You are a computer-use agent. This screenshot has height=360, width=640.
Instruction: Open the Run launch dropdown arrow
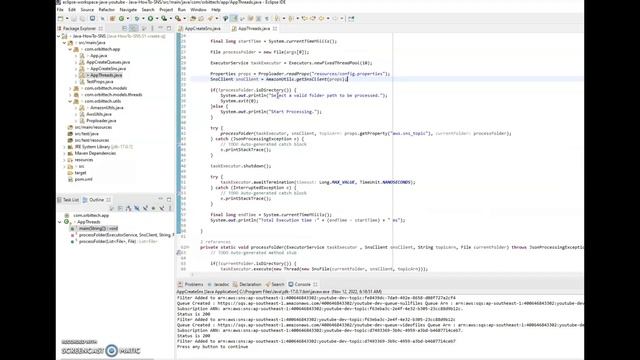tap(157, 19)
